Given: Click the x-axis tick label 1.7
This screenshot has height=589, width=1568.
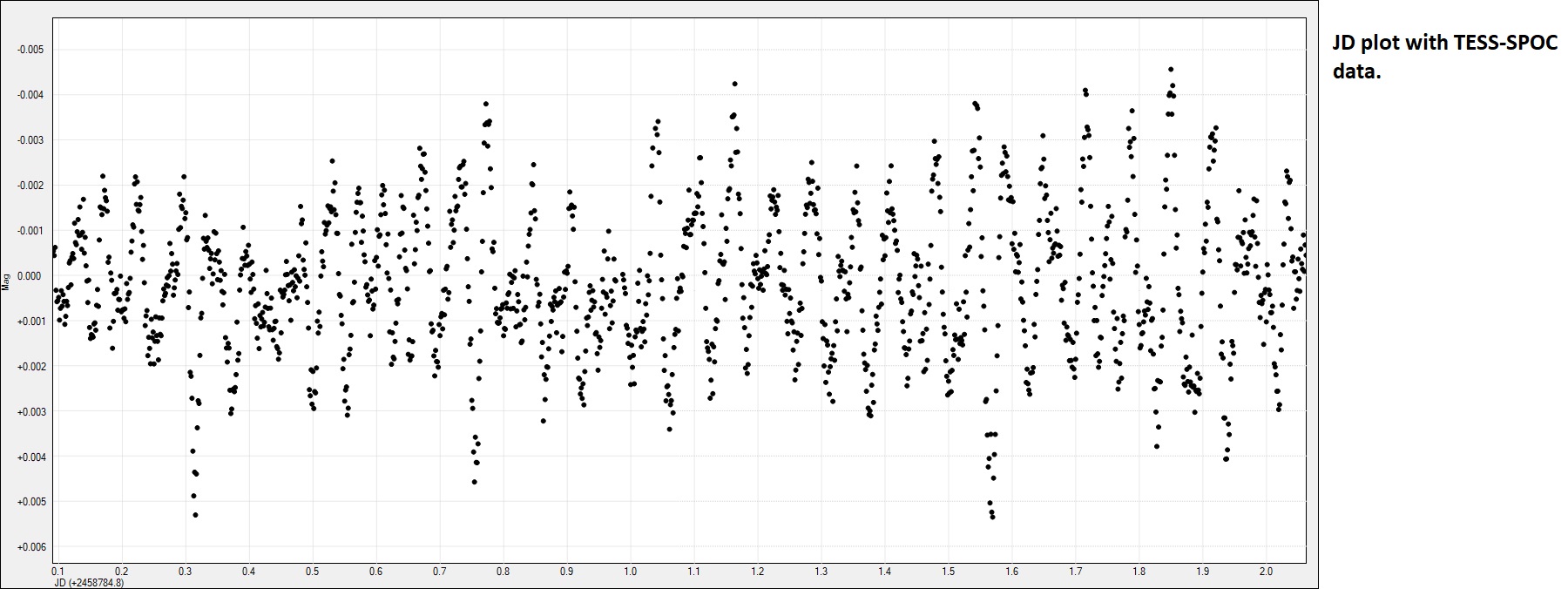Looking at the screenshot, I should (x=1076, y=572).
